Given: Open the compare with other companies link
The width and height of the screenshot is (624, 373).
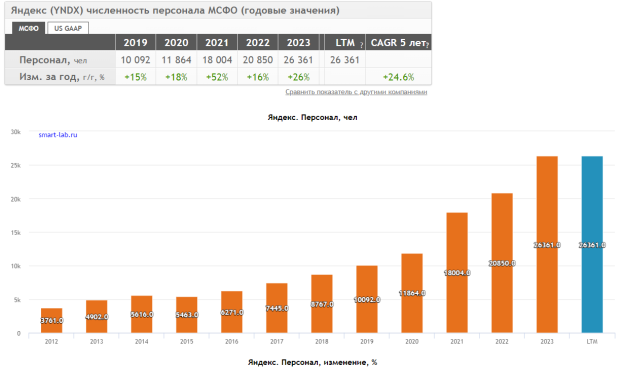Looking at the screenshot, I should 356,92.
